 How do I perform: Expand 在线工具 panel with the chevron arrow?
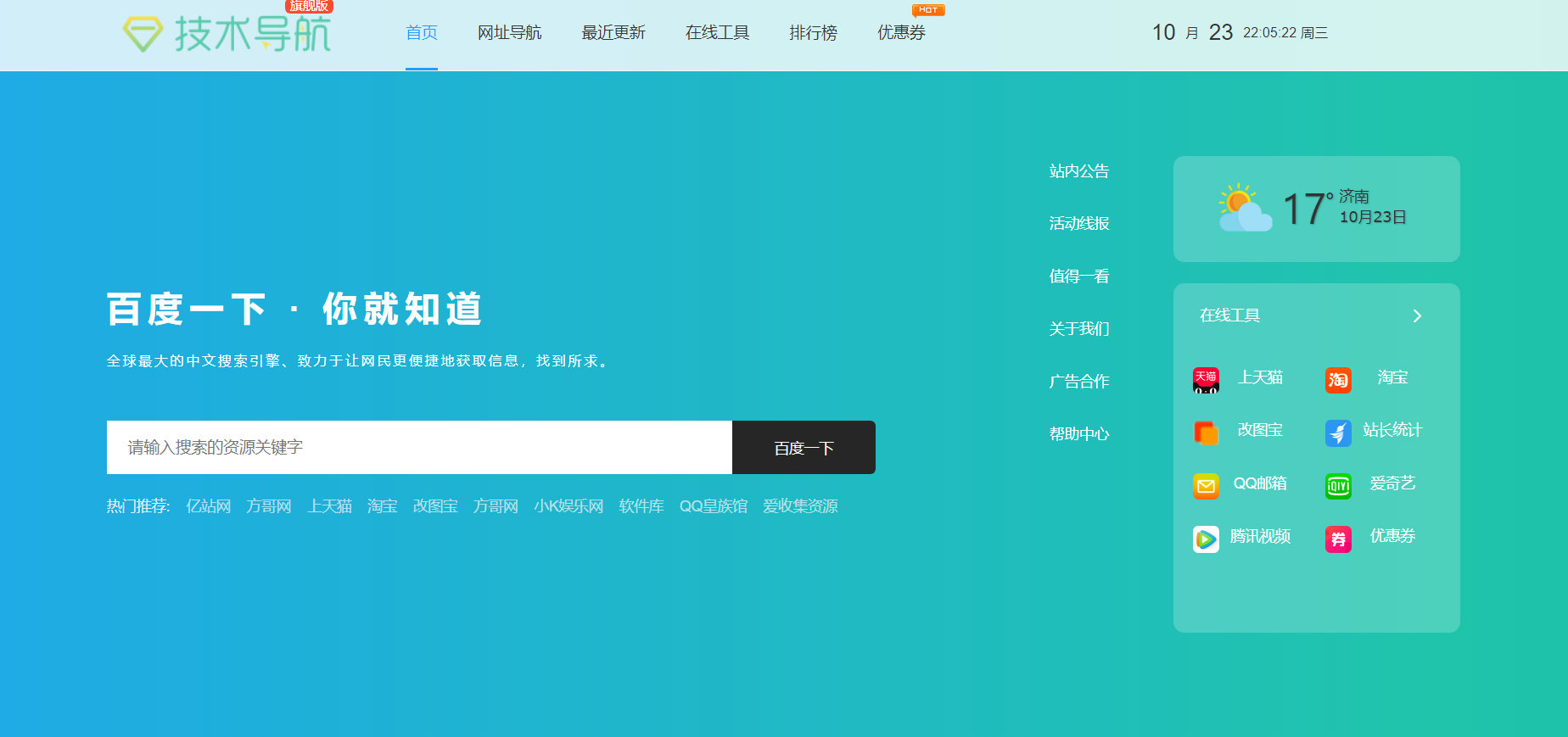[x=1416, y=316]
